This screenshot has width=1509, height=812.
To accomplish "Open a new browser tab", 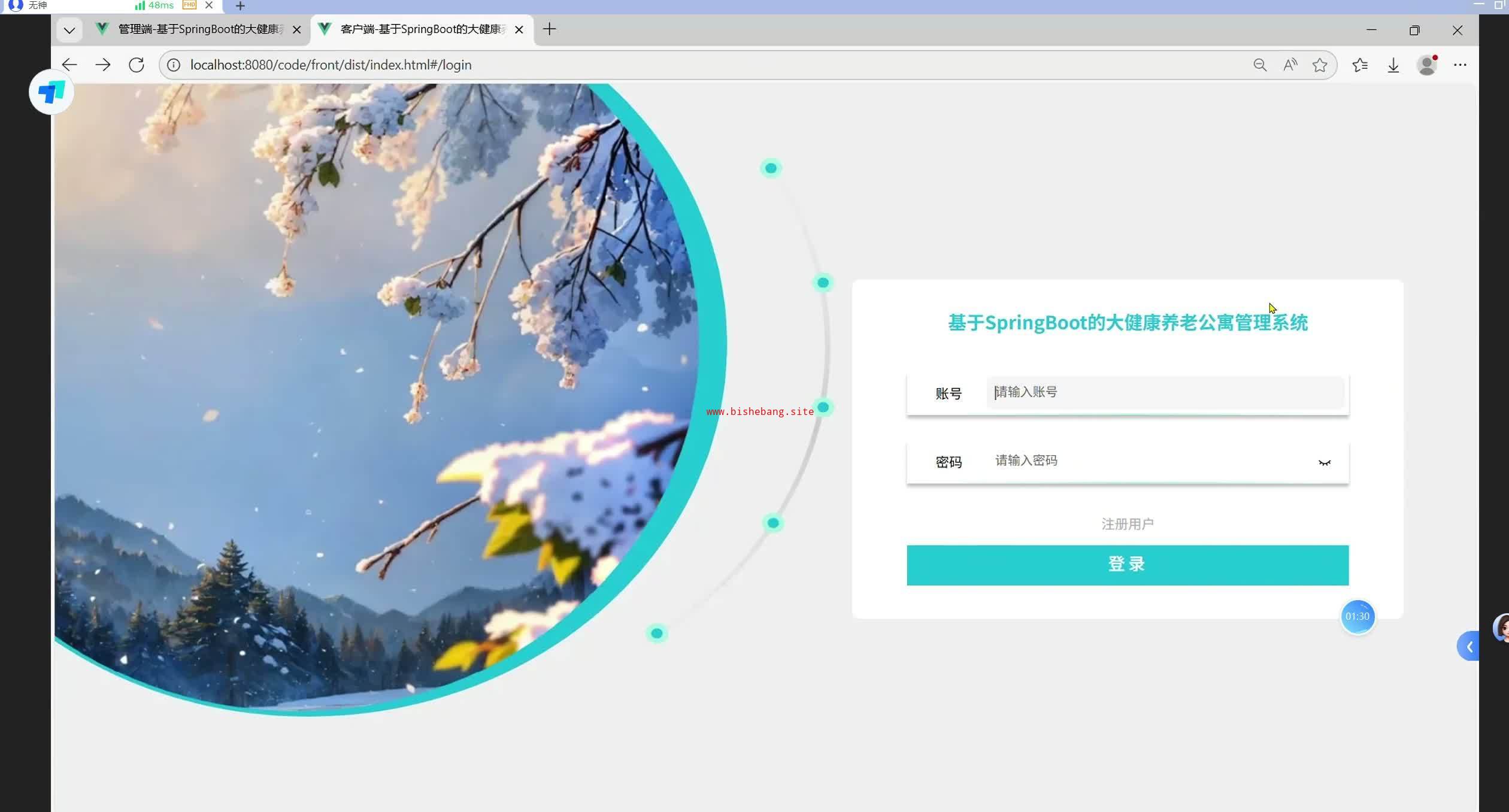I will tap(549, 29).
